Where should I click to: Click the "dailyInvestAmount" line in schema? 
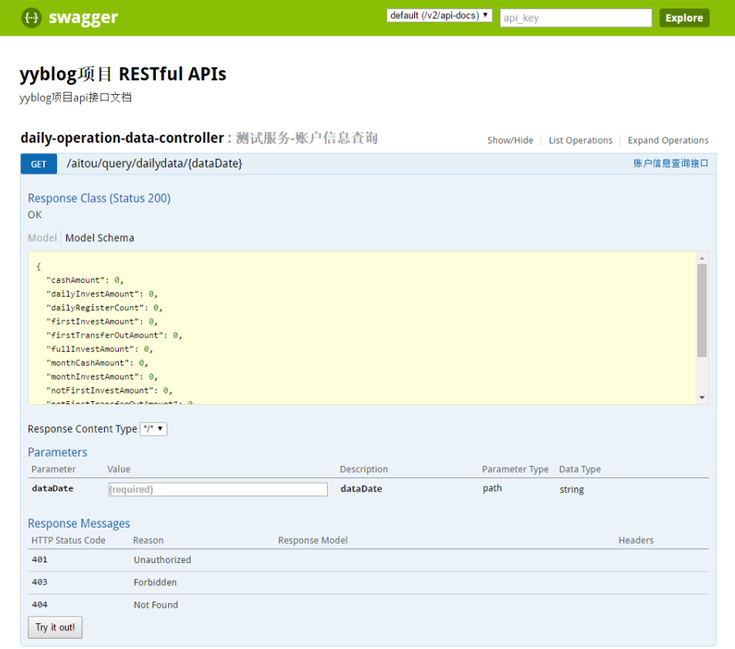coord(102,294)
